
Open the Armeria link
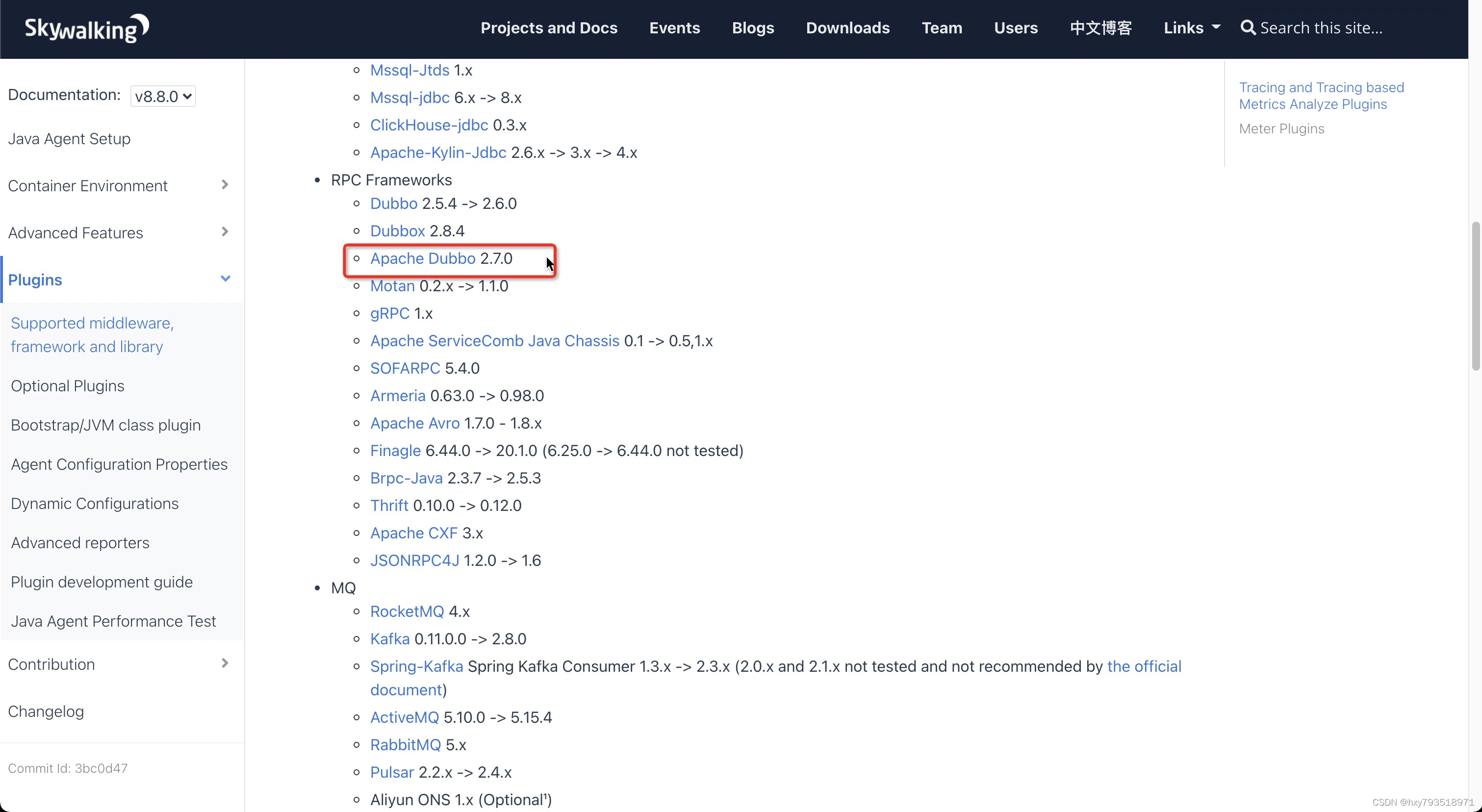[398, 396]
